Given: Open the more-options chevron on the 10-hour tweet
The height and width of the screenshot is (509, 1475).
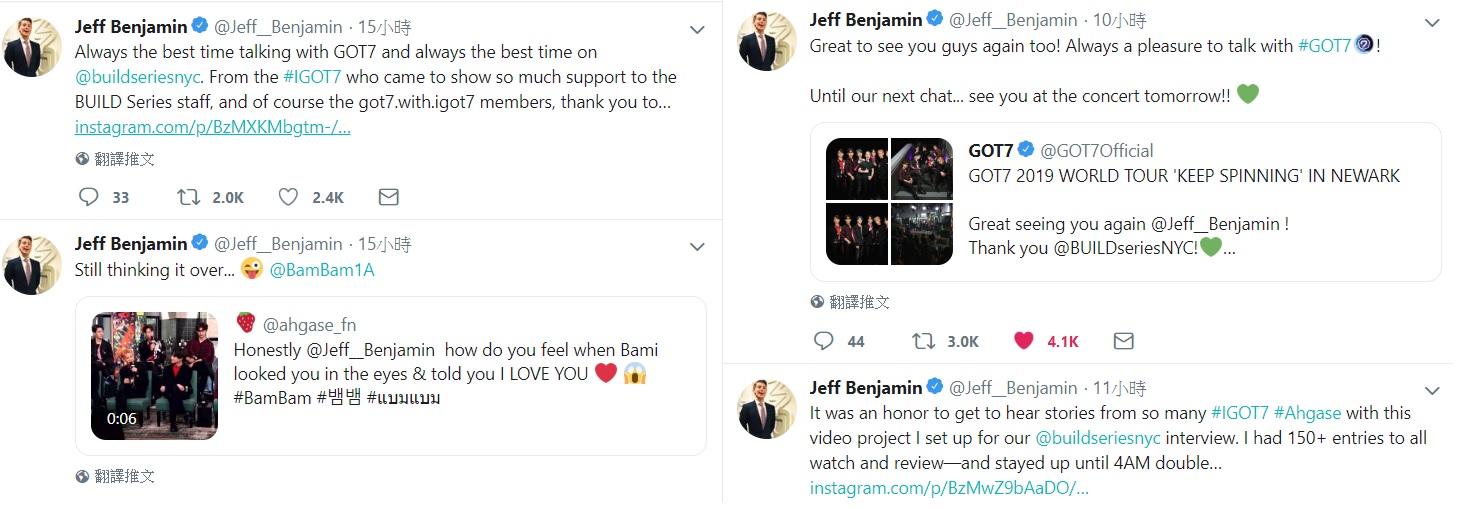Looking at the screenshot, I should pos(1432,24).
